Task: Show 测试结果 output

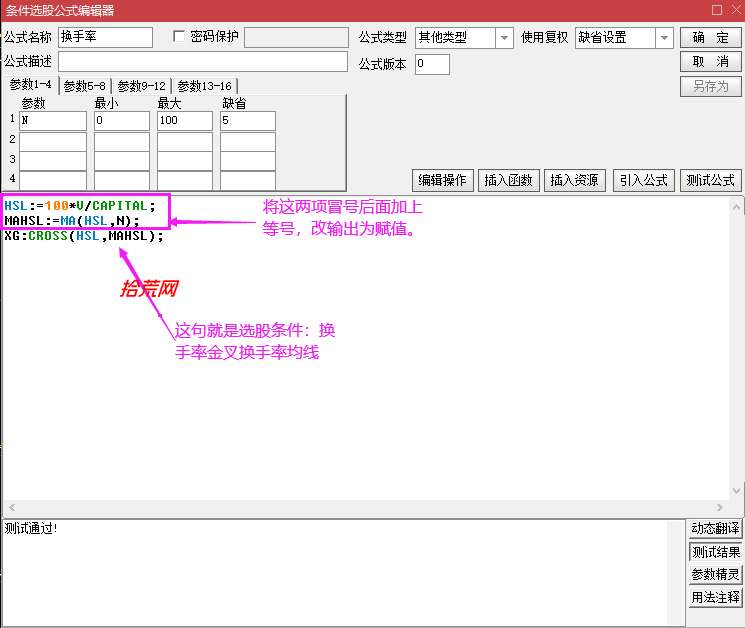Action: pos(715,552)
